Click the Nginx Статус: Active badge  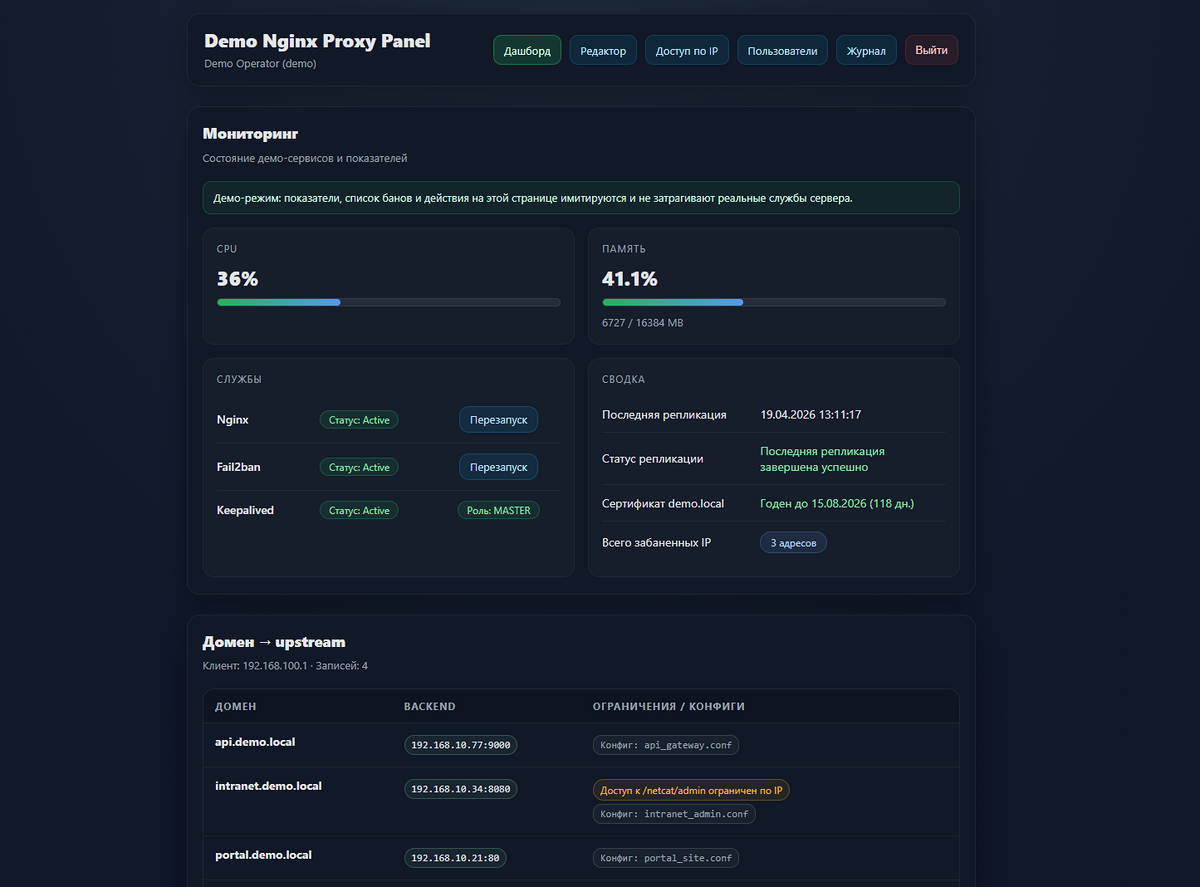click(x=359, y=420)
